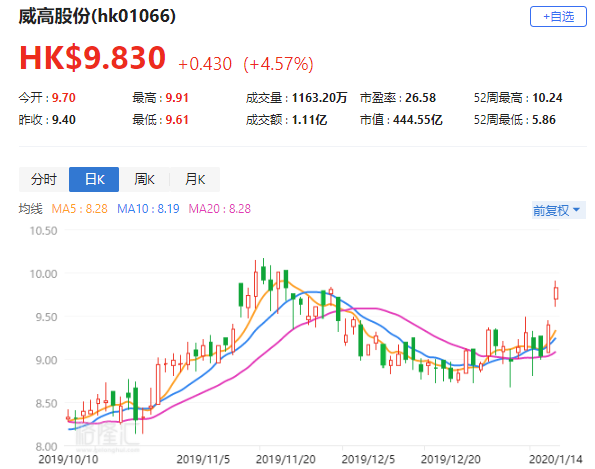Click the 成交额 value 1.11亿
Viewport: 595px width, 469px height.
309,120
